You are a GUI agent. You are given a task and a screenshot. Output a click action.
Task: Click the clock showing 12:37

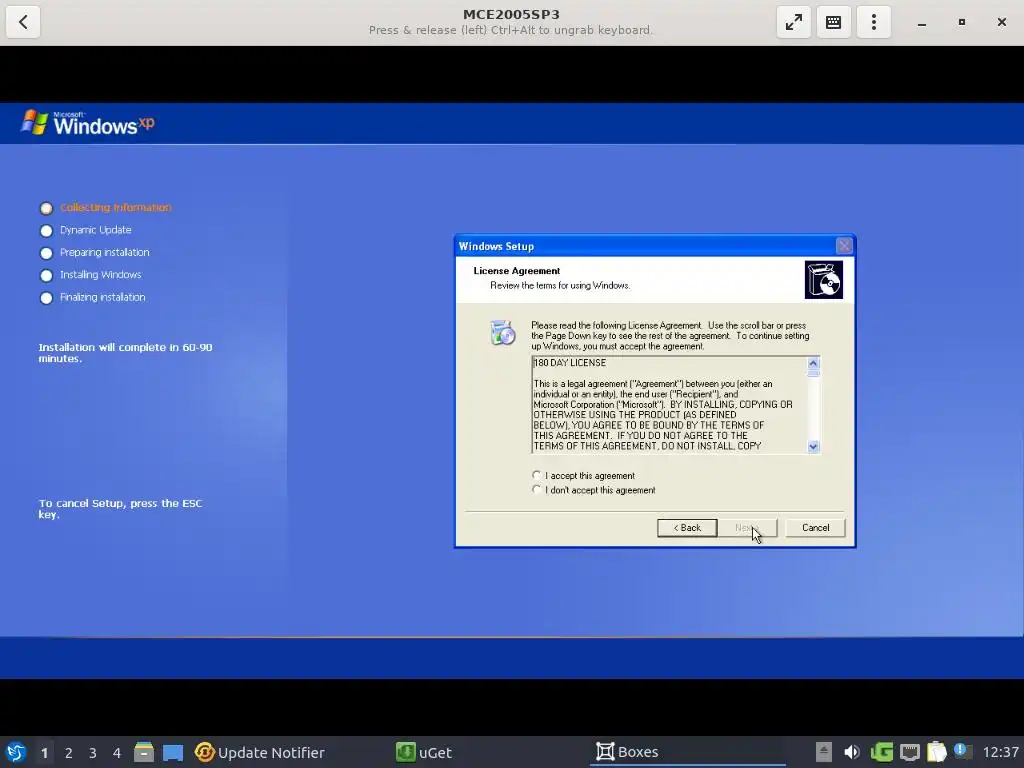coord(1000,752)
